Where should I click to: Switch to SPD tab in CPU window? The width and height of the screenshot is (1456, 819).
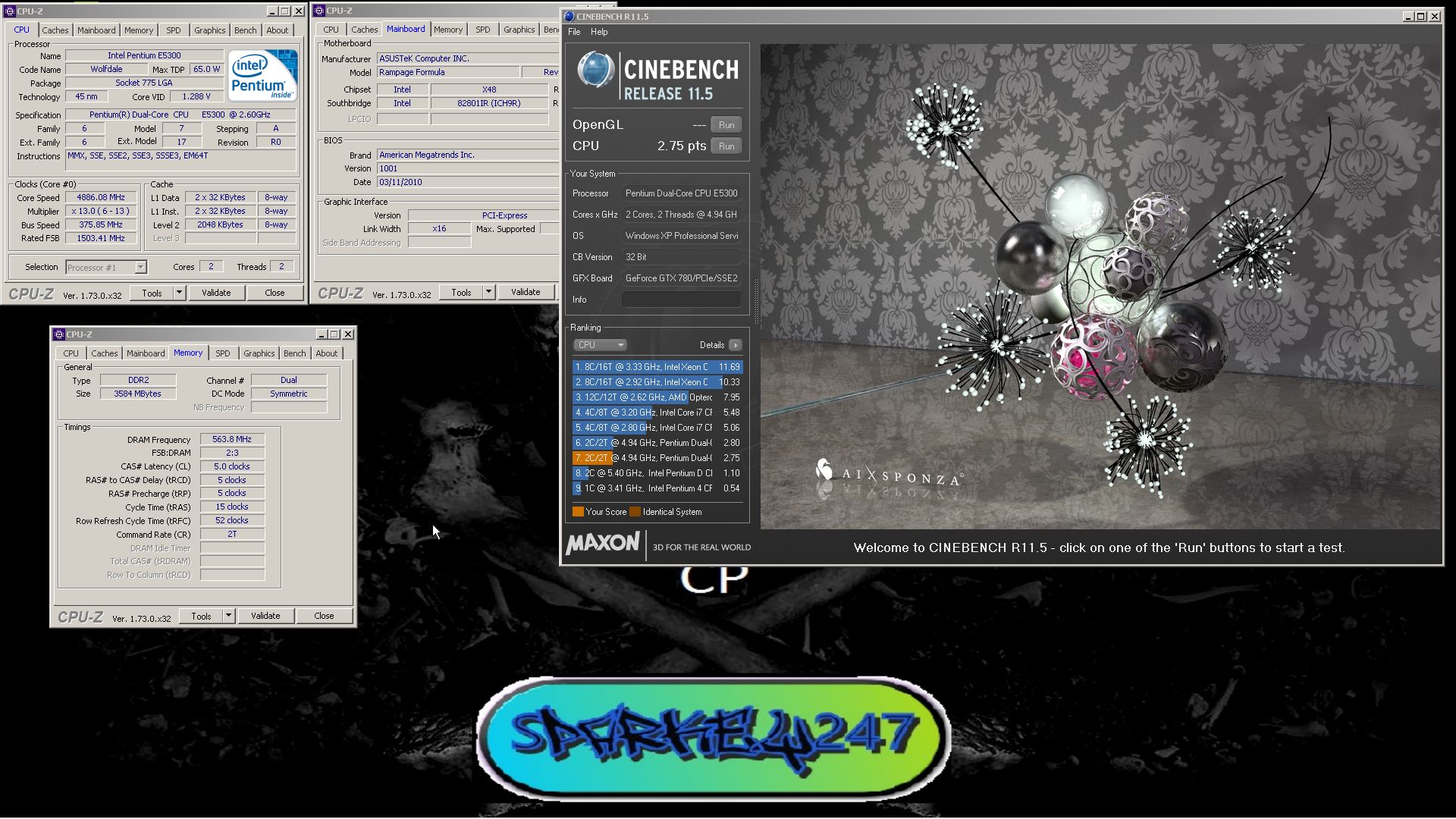174,30
